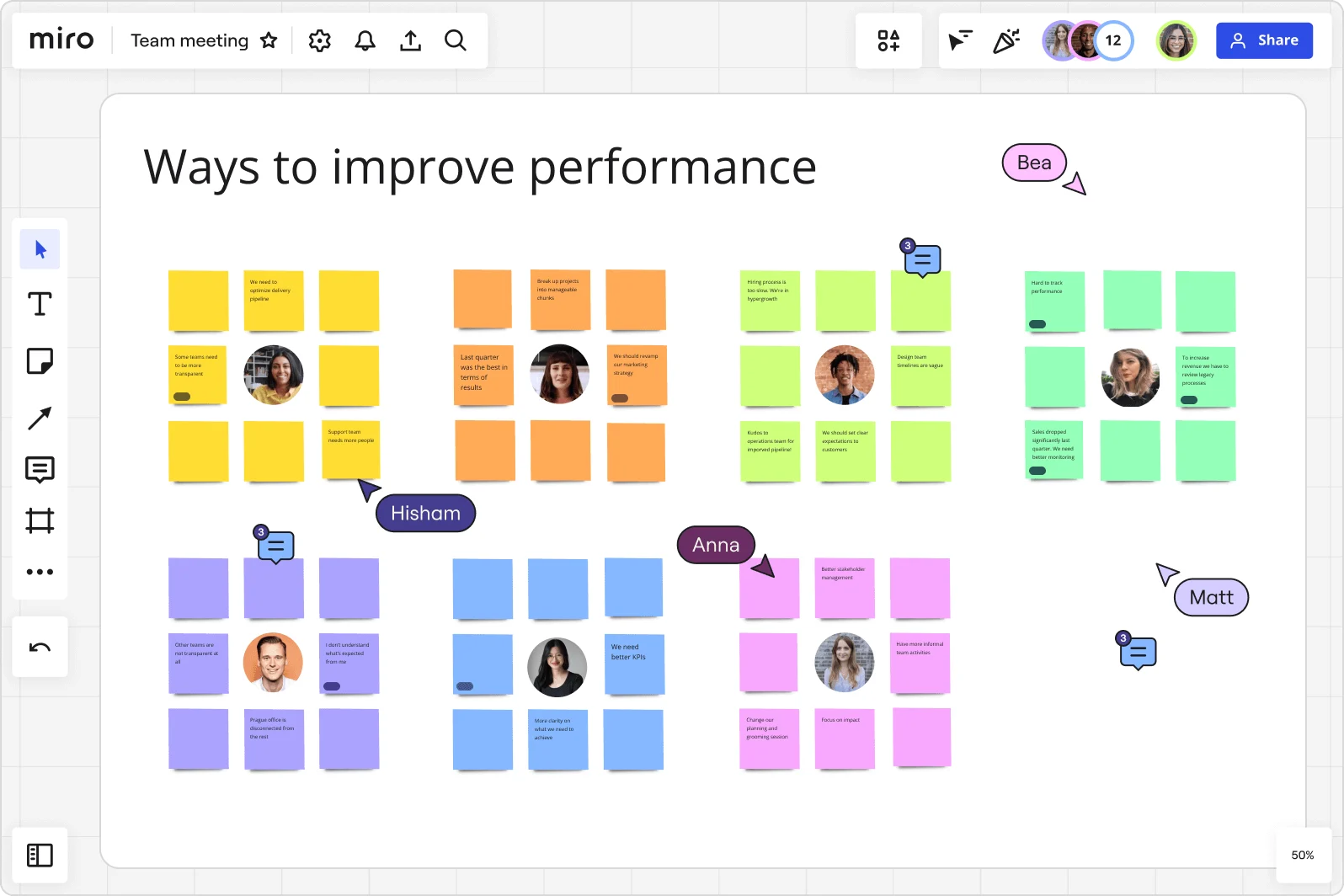Open the 50% zoom level control
Screen dimensions: 1344x896
coord(1303,855)
